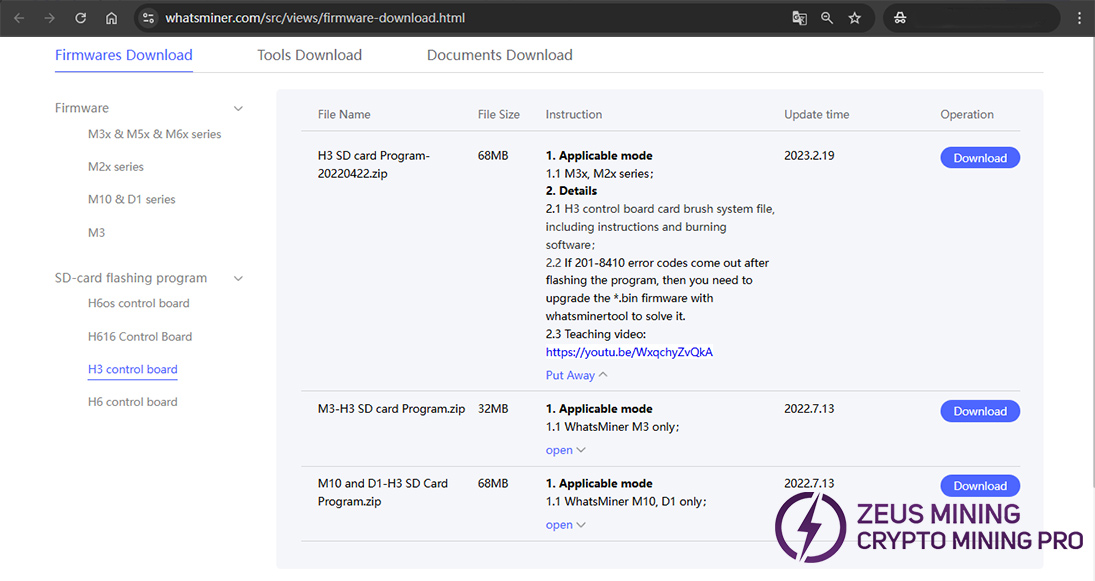Screen dimensions: 1095x581
Task: Open the teaching video YouTube link
Action: [x=629, y=351]
